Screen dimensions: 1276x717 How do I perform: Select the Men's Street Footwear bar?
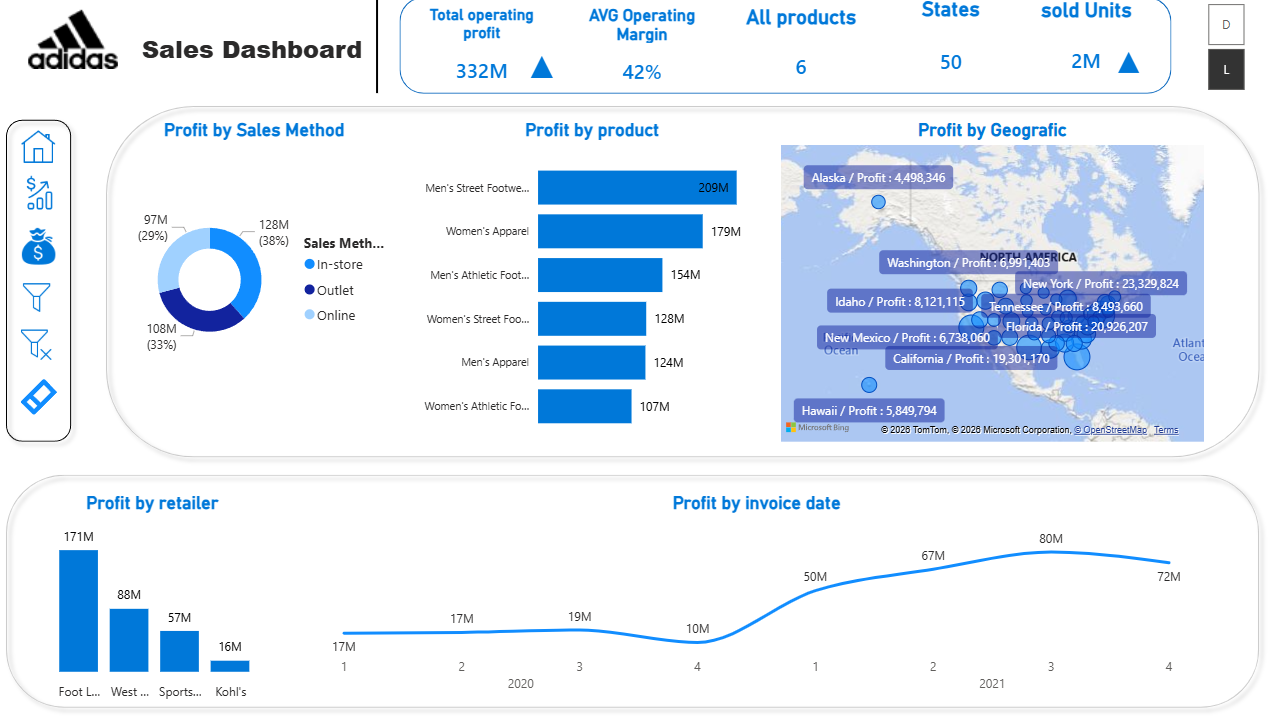636,187
